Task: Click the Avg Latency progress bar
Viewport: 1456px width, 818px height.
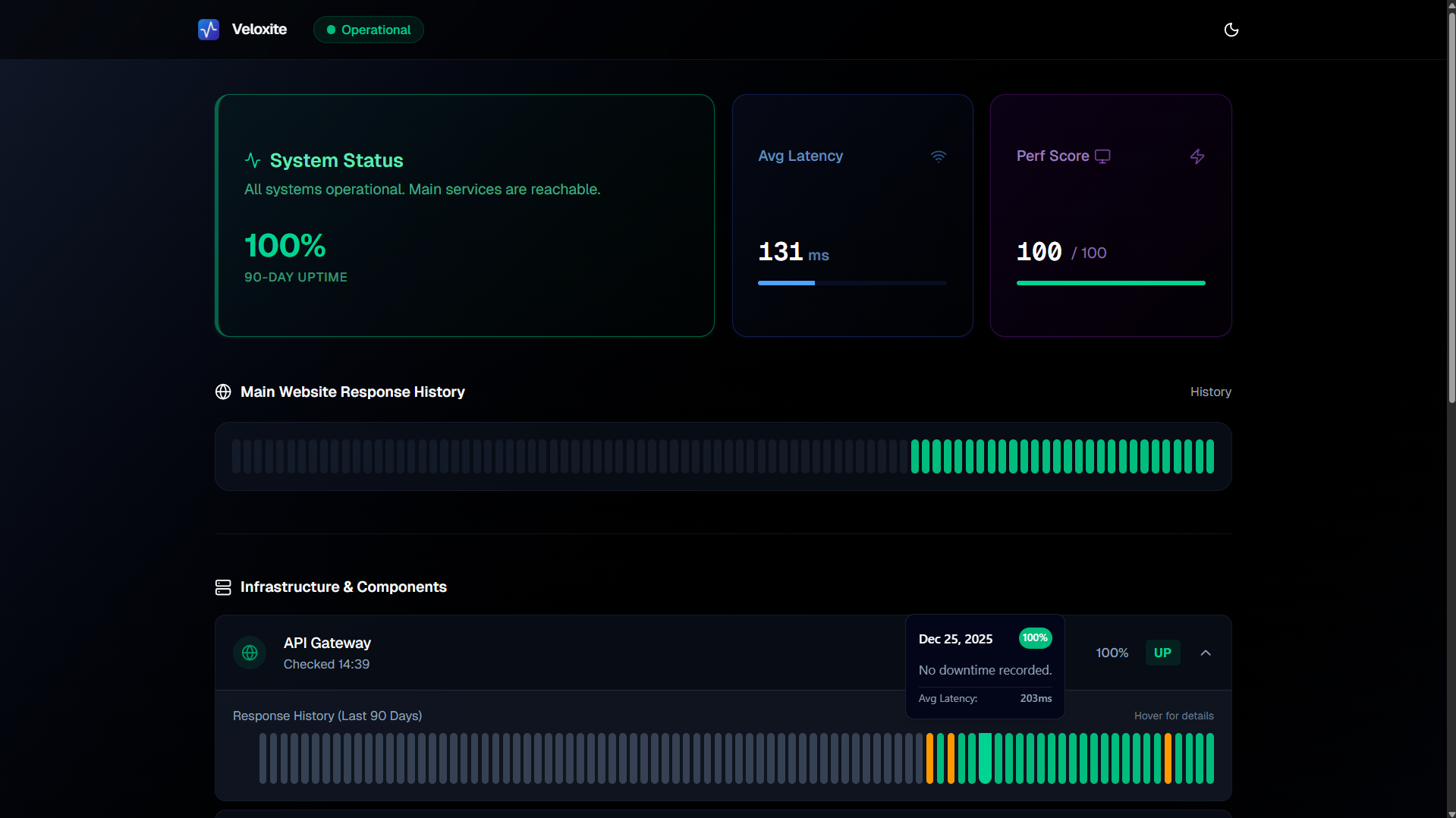Action: click(x=851, y=282)
